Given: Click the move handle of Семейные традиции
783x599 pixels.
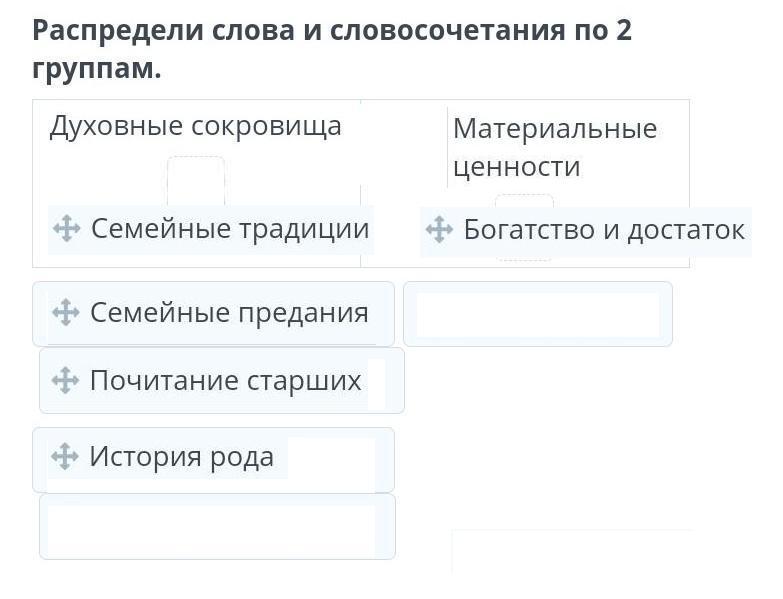Looking at the screenshot, I should [66, 229].
